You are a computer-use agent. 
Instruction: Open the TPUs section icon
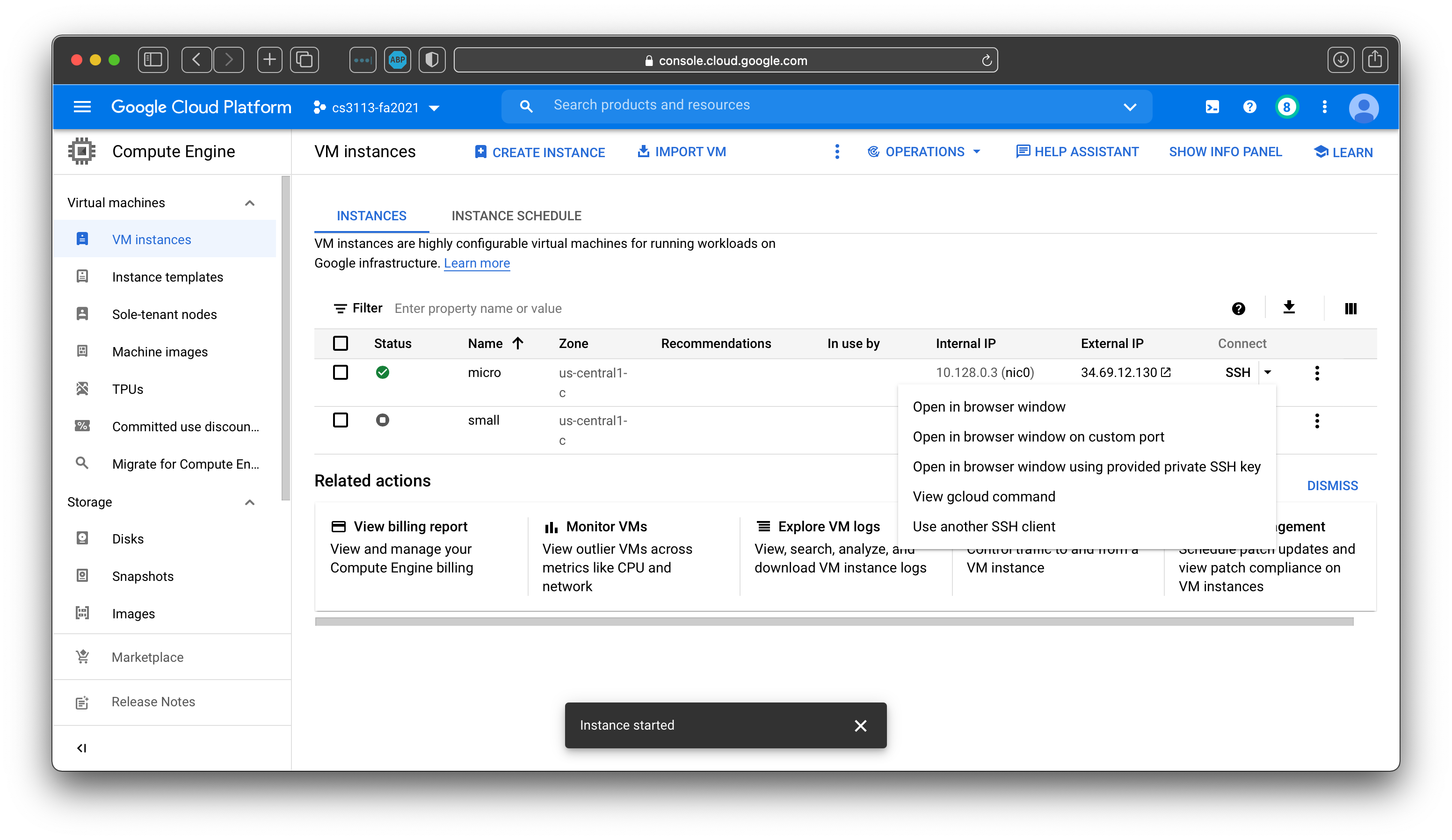click(82, 388)
